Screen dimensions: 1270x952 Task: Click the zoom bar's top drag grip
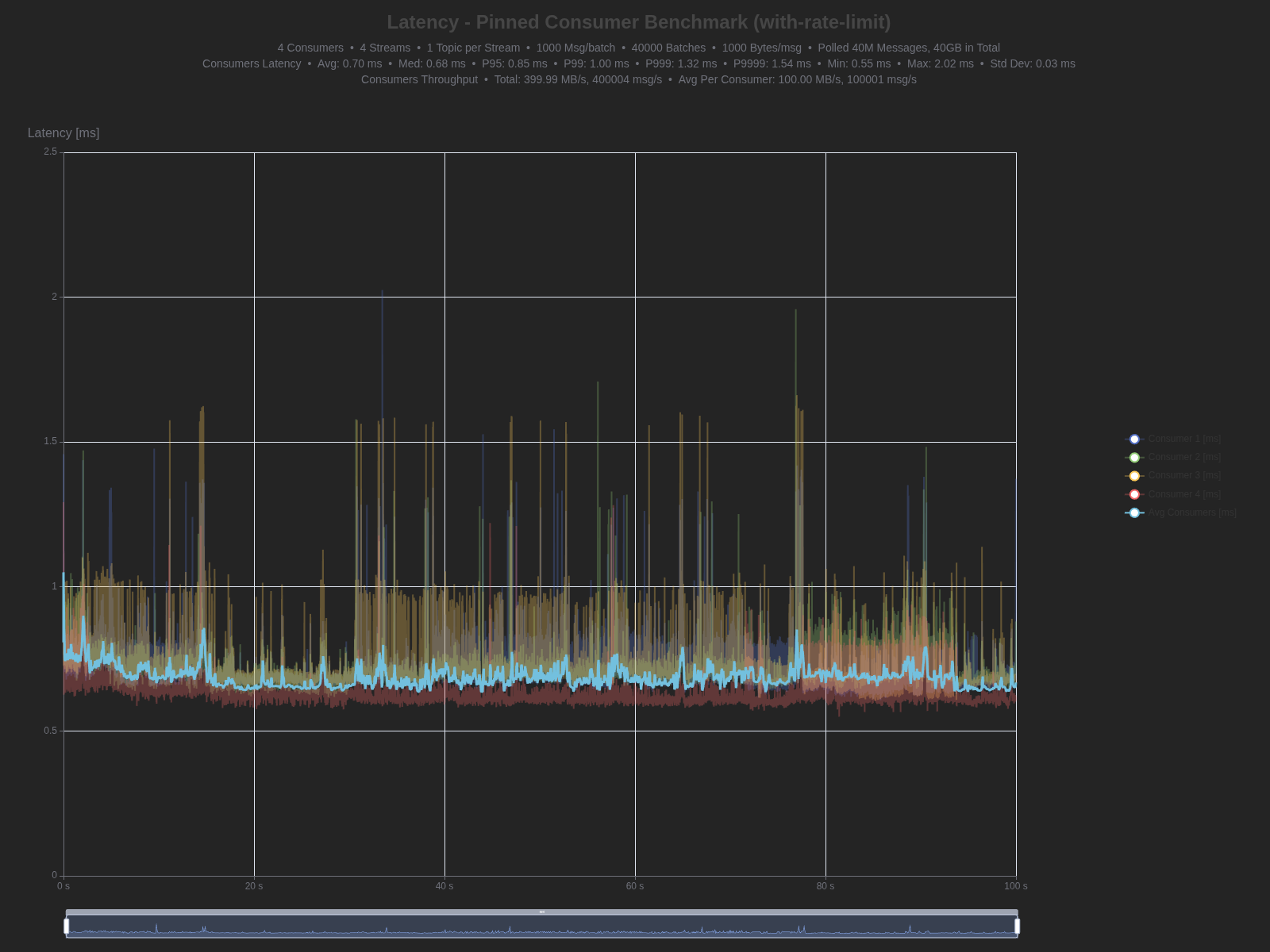coord(542,912)
